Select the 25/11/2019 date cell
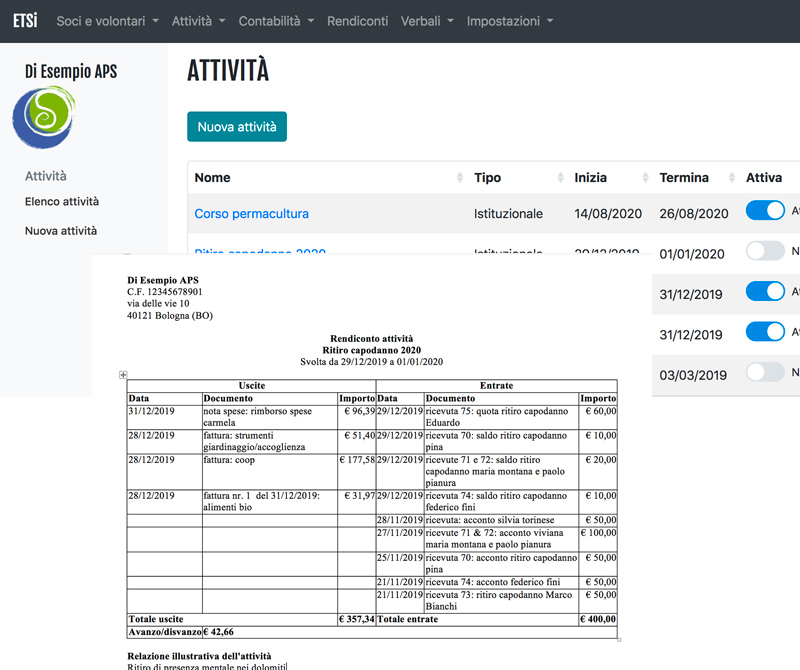The width and height of the screenshot is (800, 670). coord(400,564)
